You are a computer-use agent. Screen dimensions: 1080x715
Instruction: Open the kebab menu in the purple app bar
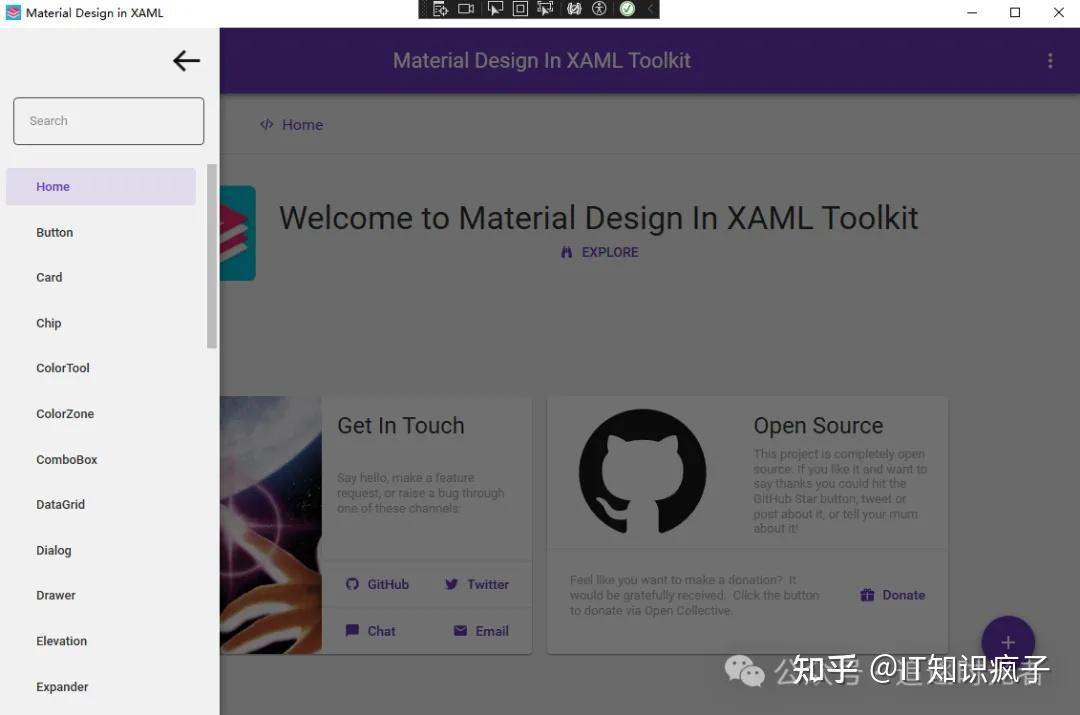tap(1050, 61)
